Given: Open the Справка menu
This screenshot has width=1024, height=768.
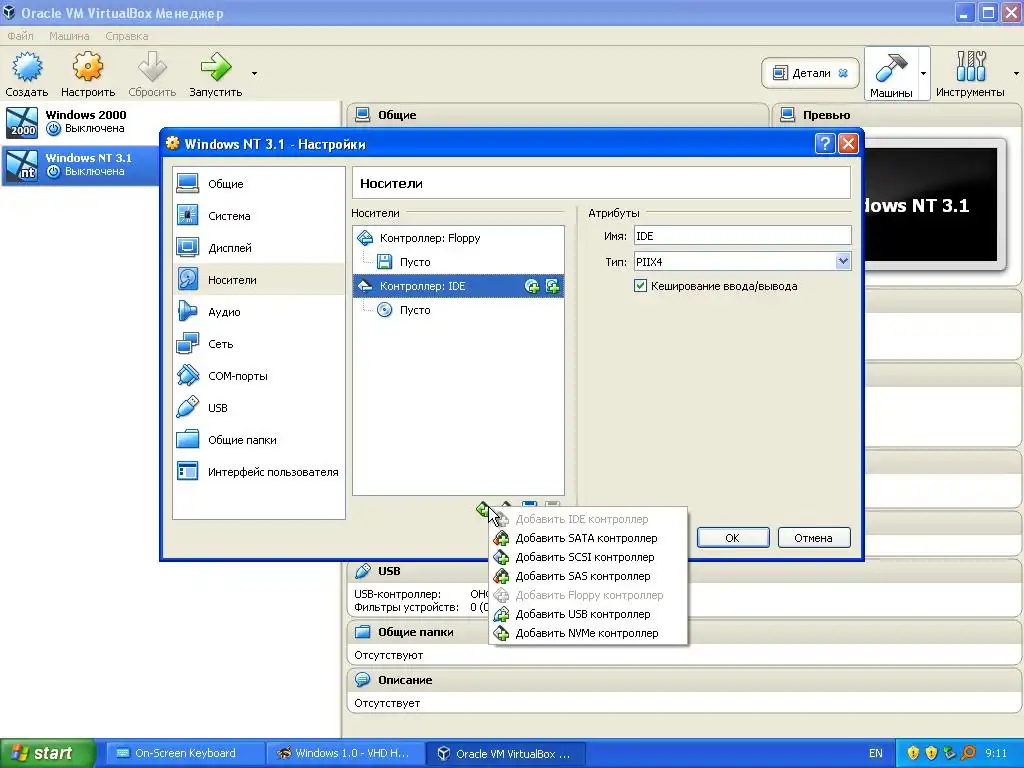Looking at the screenshot, I should click(127, 36).
